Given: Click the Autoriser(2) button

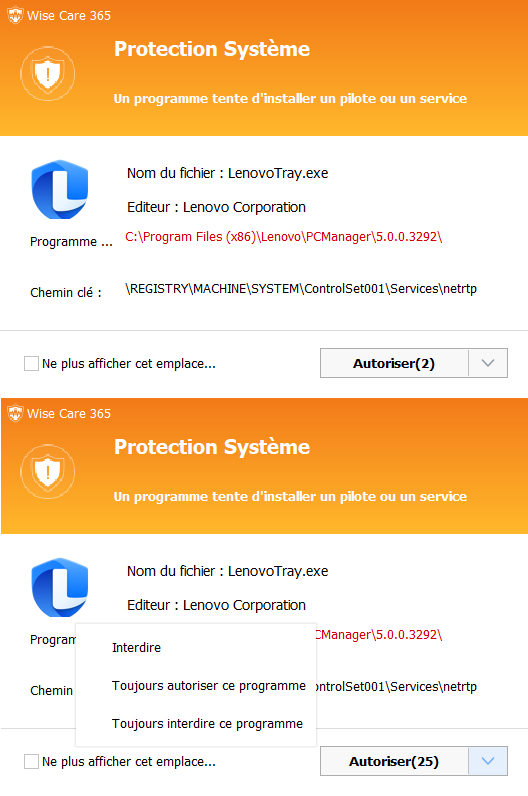Looking at the screenshot, I should click(394, 363).
